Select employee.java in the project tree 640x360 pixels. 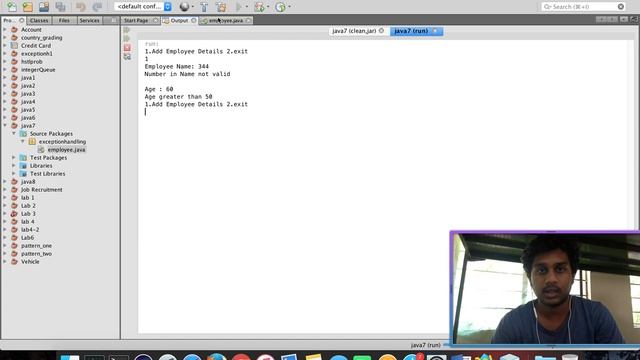(x=66, y=150)
